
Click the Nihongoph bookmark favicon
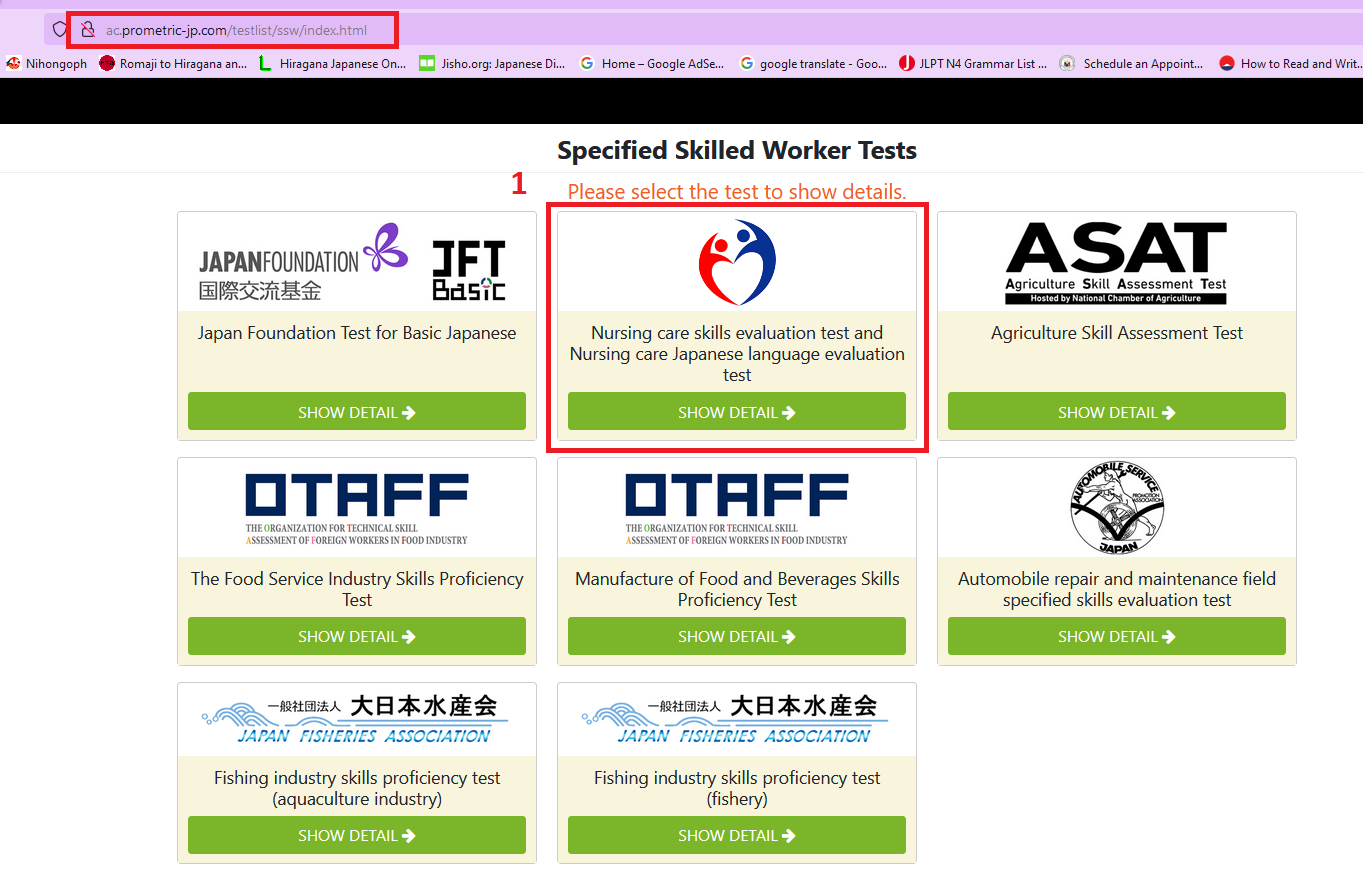coord(14,63)
